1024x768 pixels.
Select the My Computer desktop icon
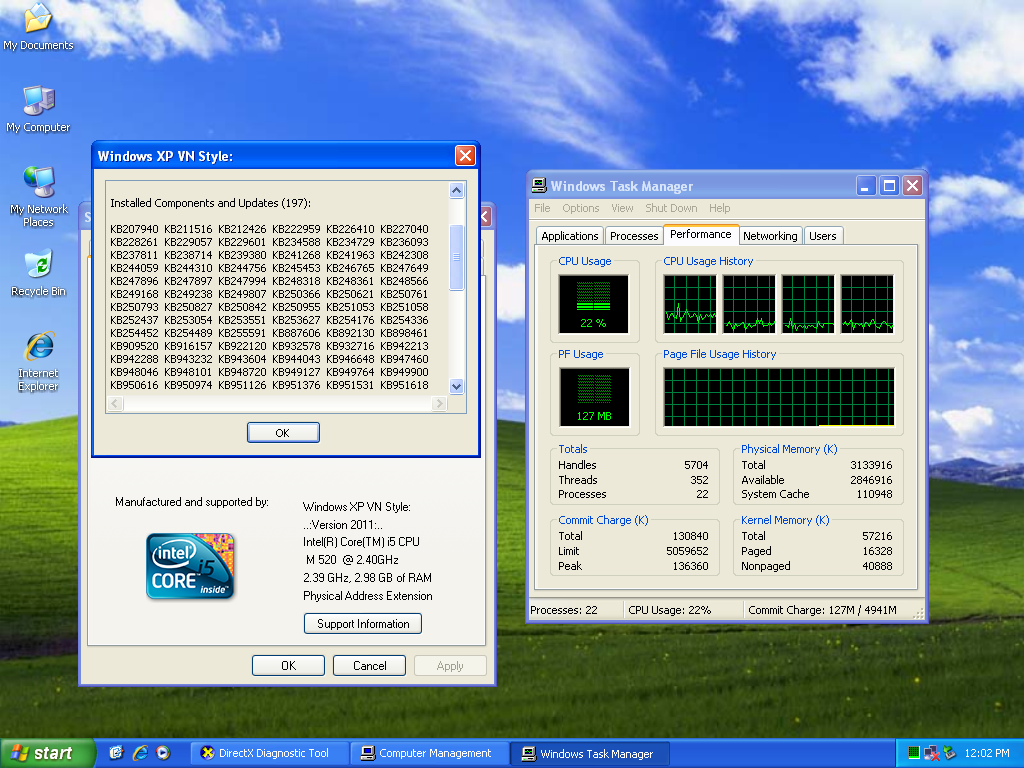(x=38, y=108)
